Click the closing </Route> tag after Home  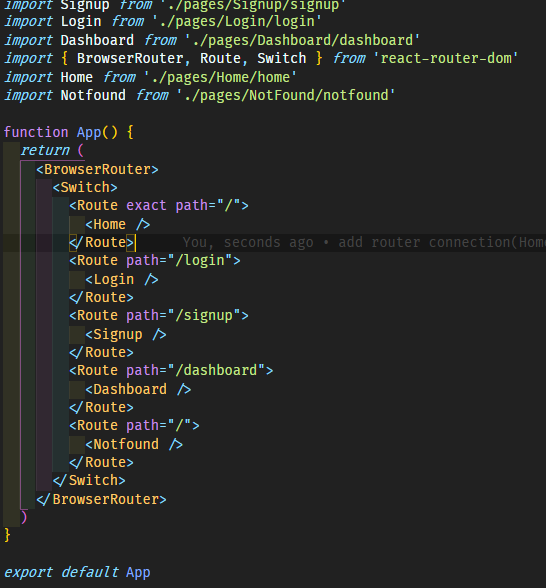point(101,242)
